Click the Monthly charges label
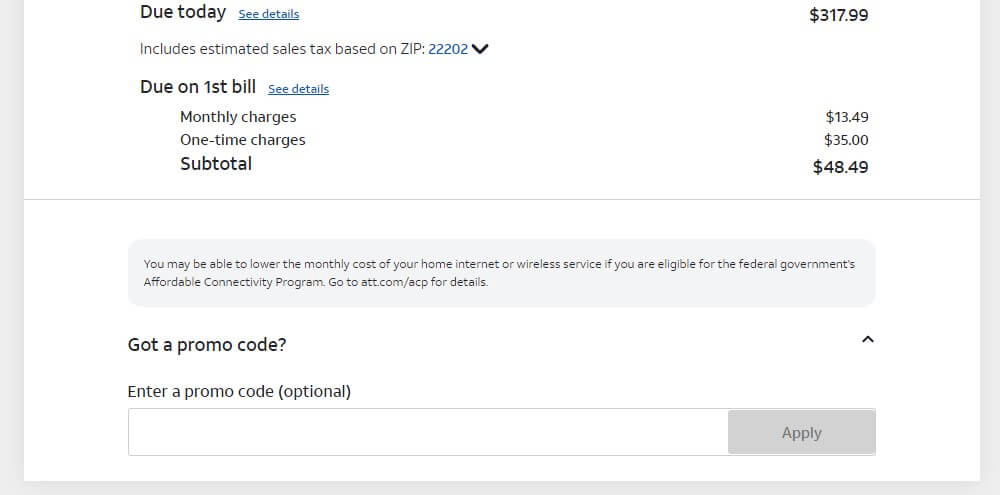Screen dimensions: 1000x495 [238, 117]
